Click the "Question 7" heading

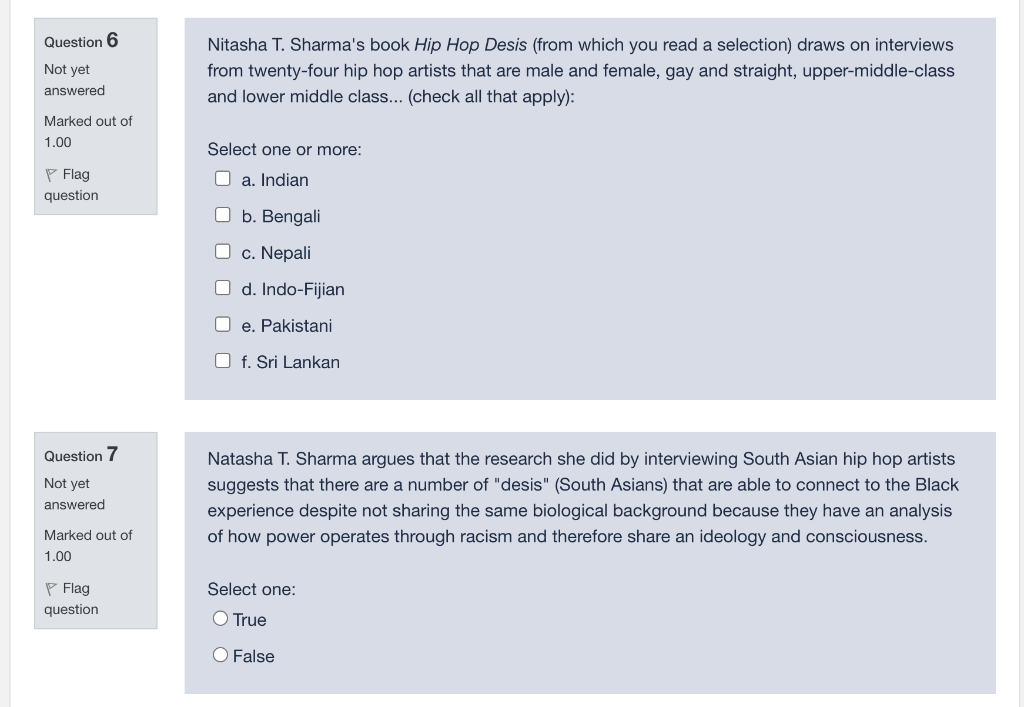tap(80, 456)
